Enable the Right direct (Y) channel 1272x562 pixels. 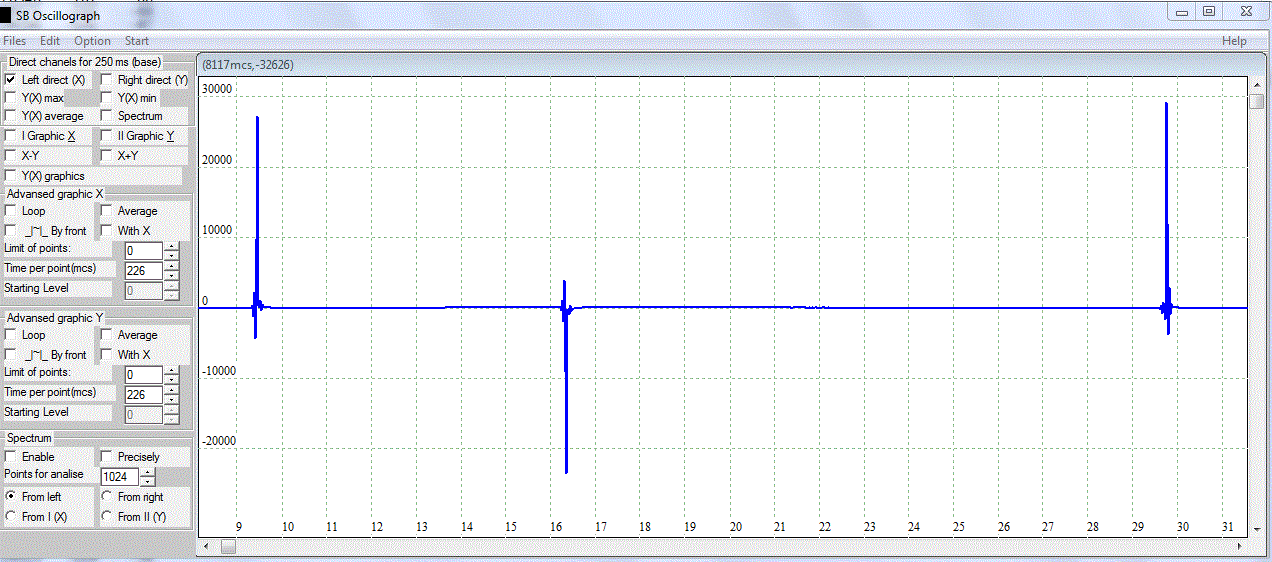click(106, 80)
